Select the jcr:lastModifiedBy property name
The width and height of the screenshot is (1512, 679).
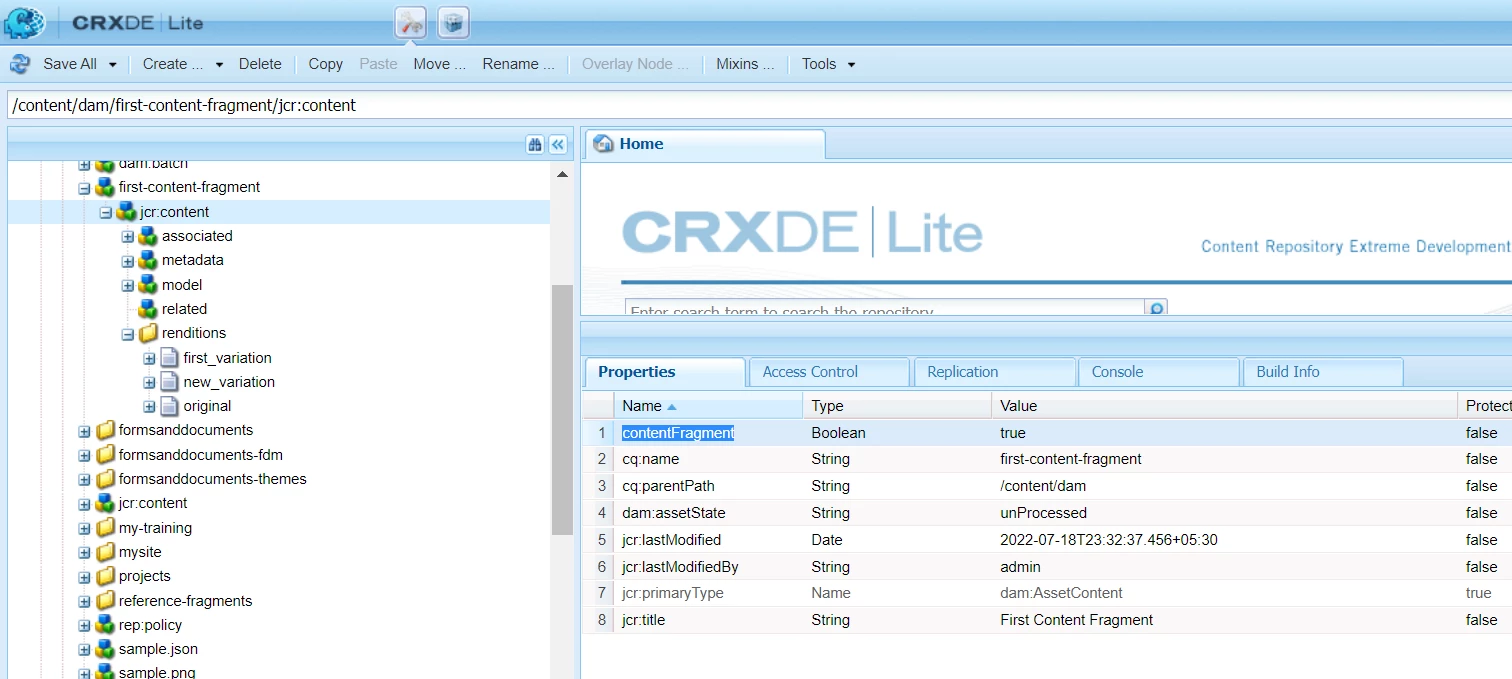point(680,567)
